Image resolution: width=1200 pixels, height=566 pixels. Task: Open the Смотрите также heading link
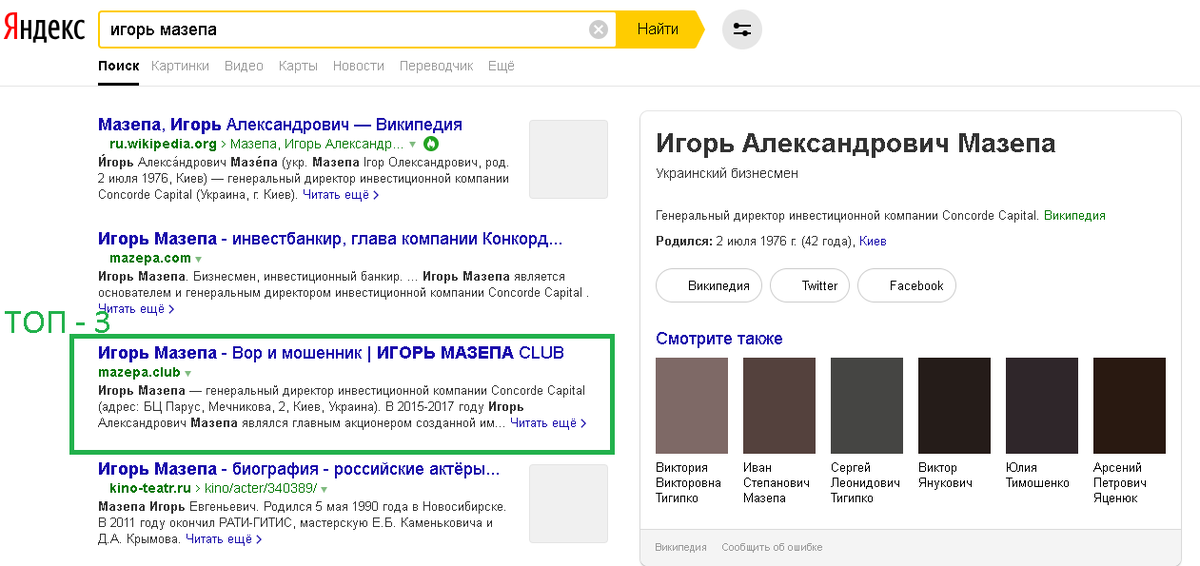(x=719, y=339)
